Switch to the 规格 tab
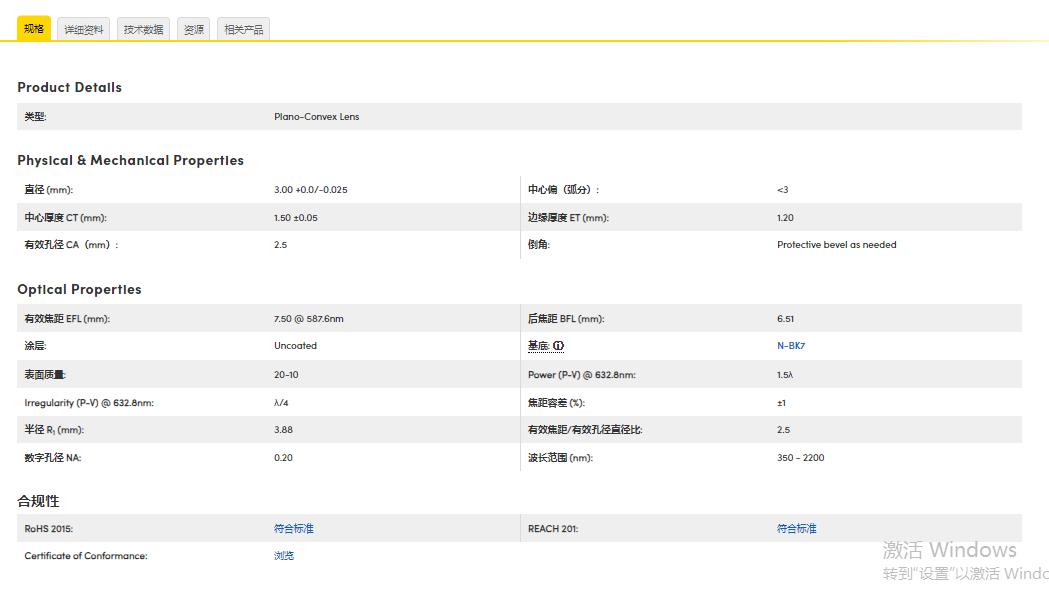Screen dimensions: 1049x591 [x=34, y=29]
